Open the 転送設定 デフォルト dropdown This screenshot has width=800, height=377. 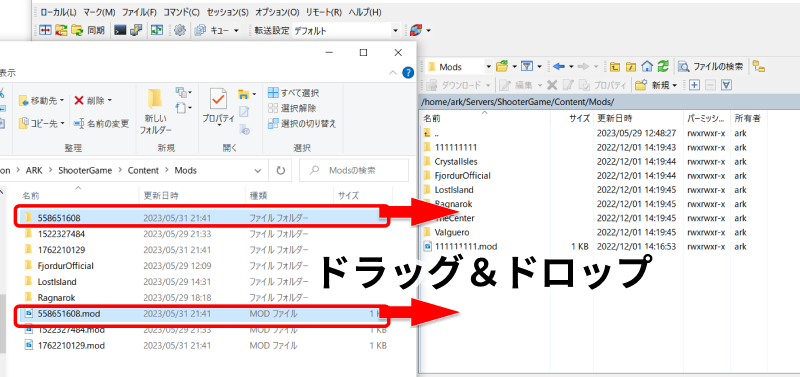tap(346, 31)
